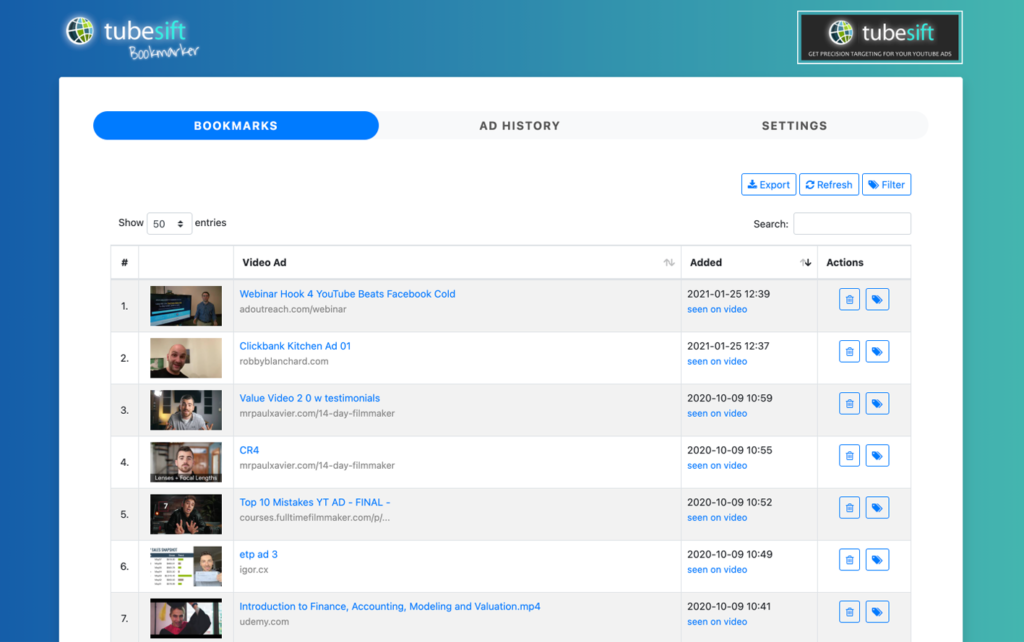Click the 2020-10-09 10:59 added date
The image size is (1024, 642).
(x=729, y=398)
